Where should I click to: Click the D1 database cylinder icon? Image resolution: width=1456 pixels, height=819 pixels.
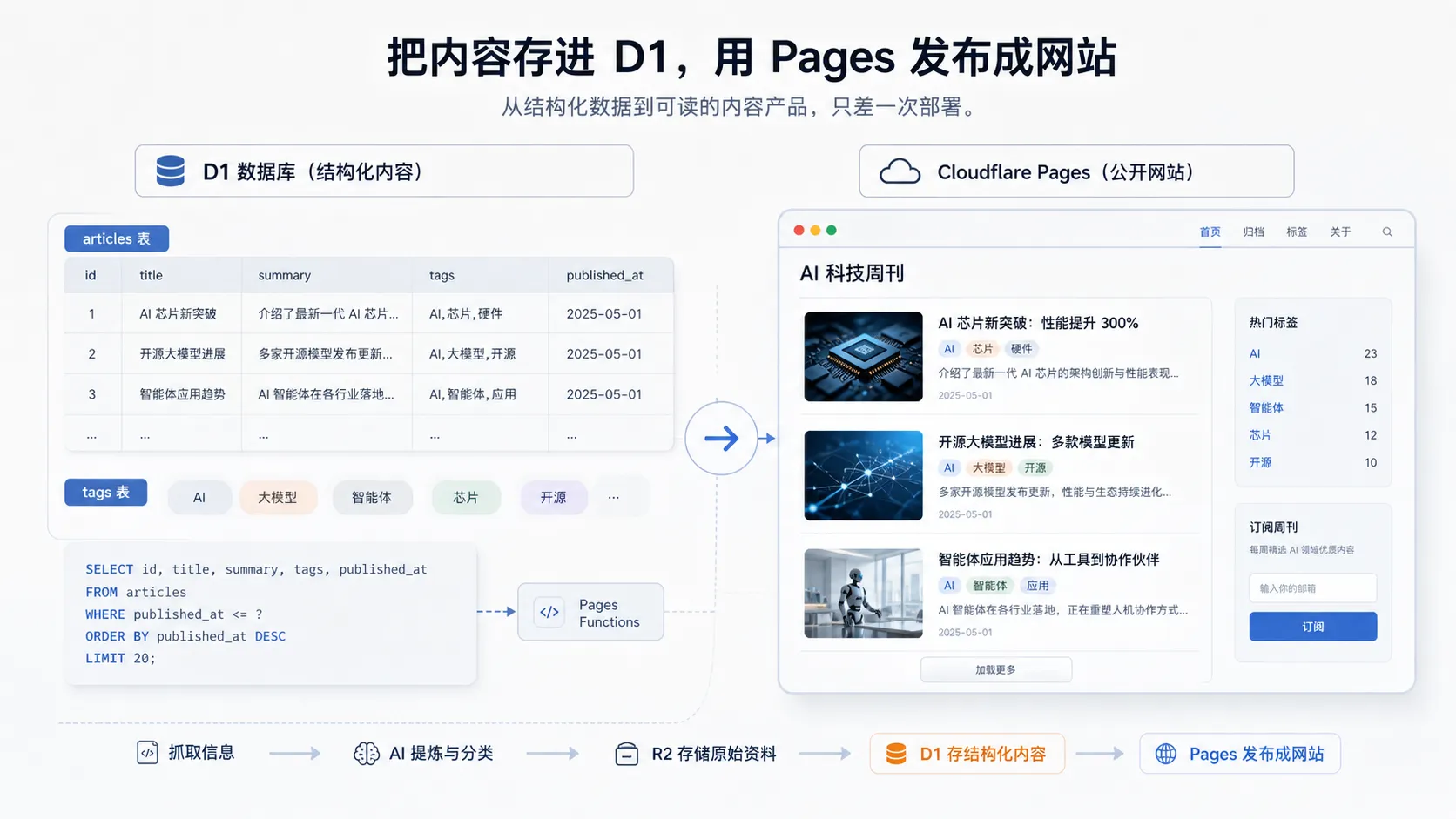[x=171, y=171]
